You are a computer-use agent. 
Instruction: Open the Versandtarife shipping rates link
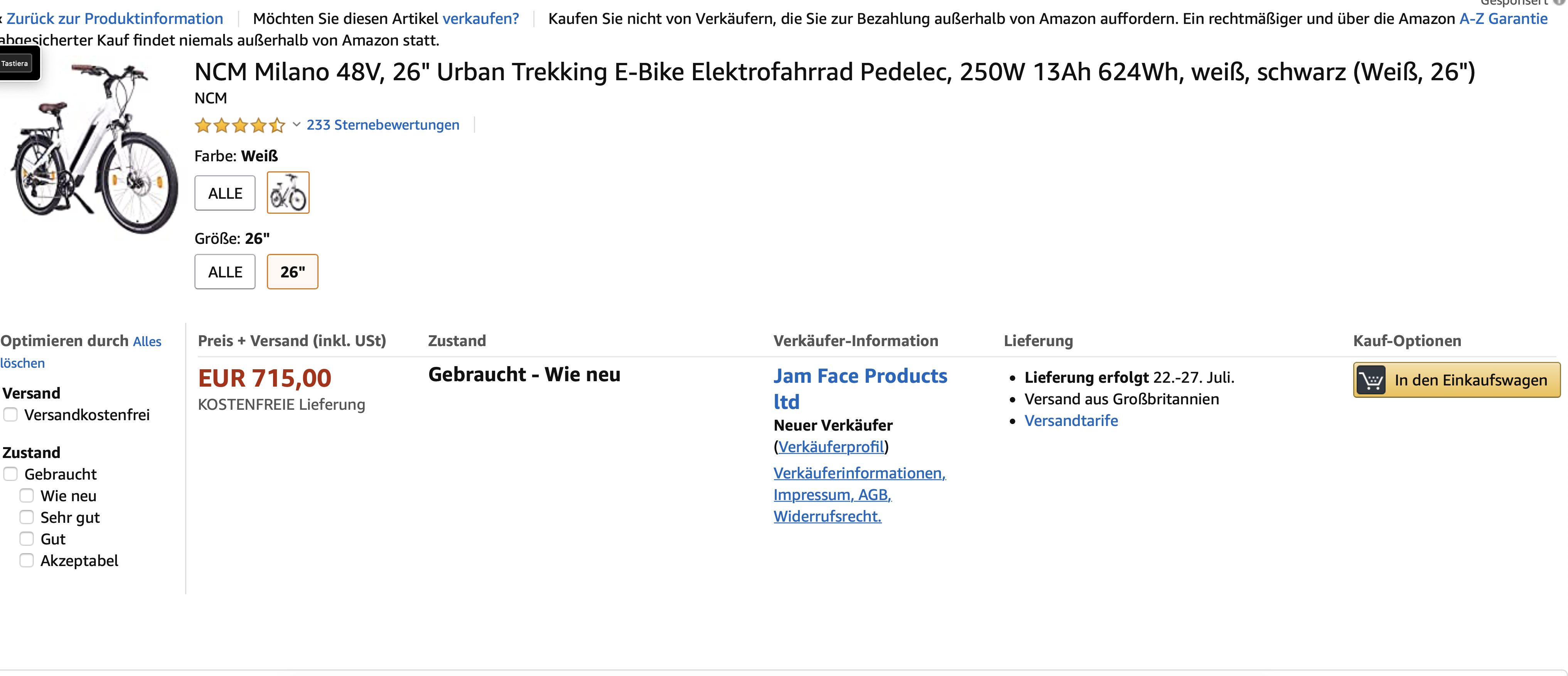click(x=1071, y=421)
